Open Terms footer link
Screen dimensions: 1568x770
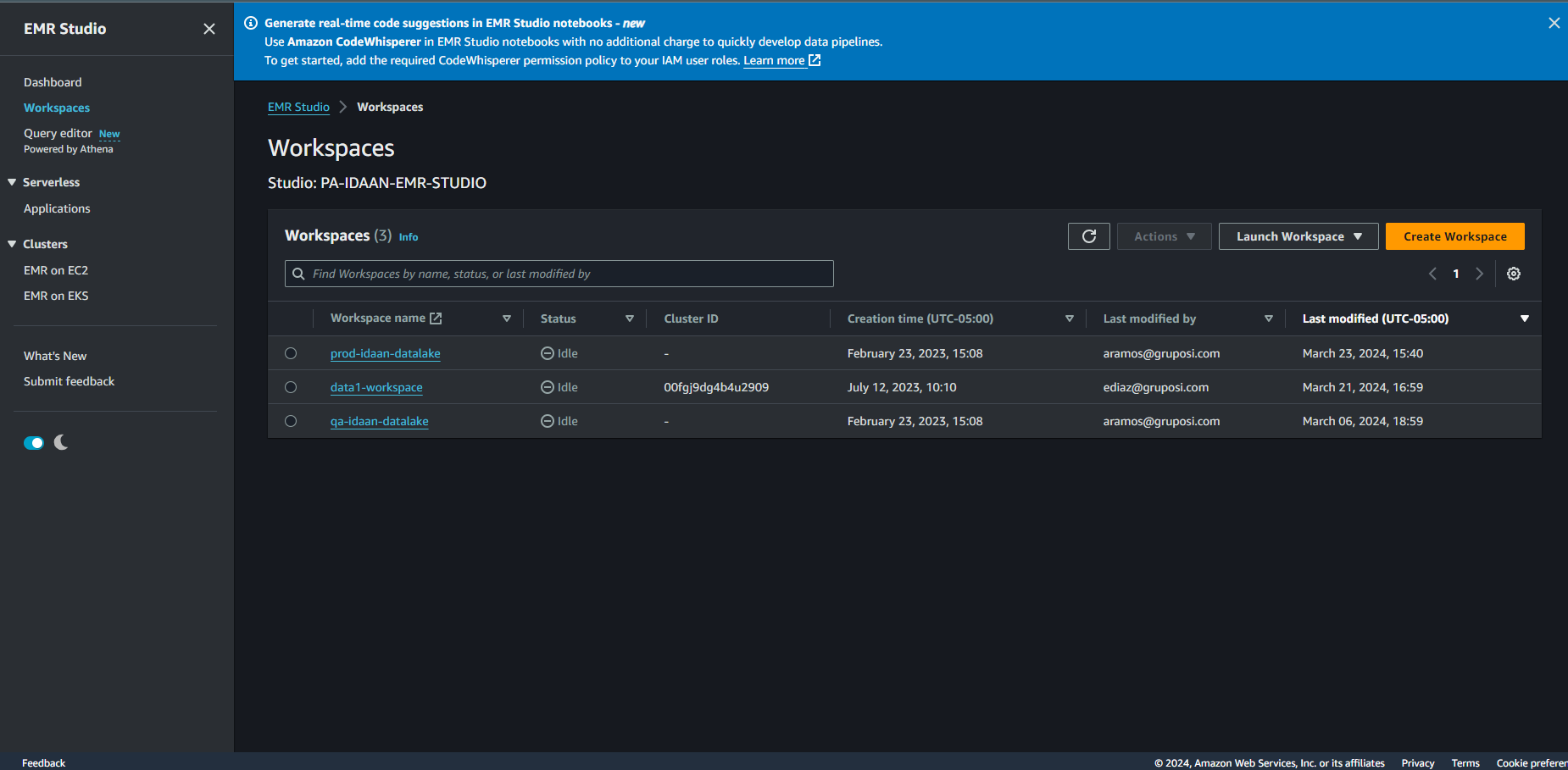pos(1465,763)
